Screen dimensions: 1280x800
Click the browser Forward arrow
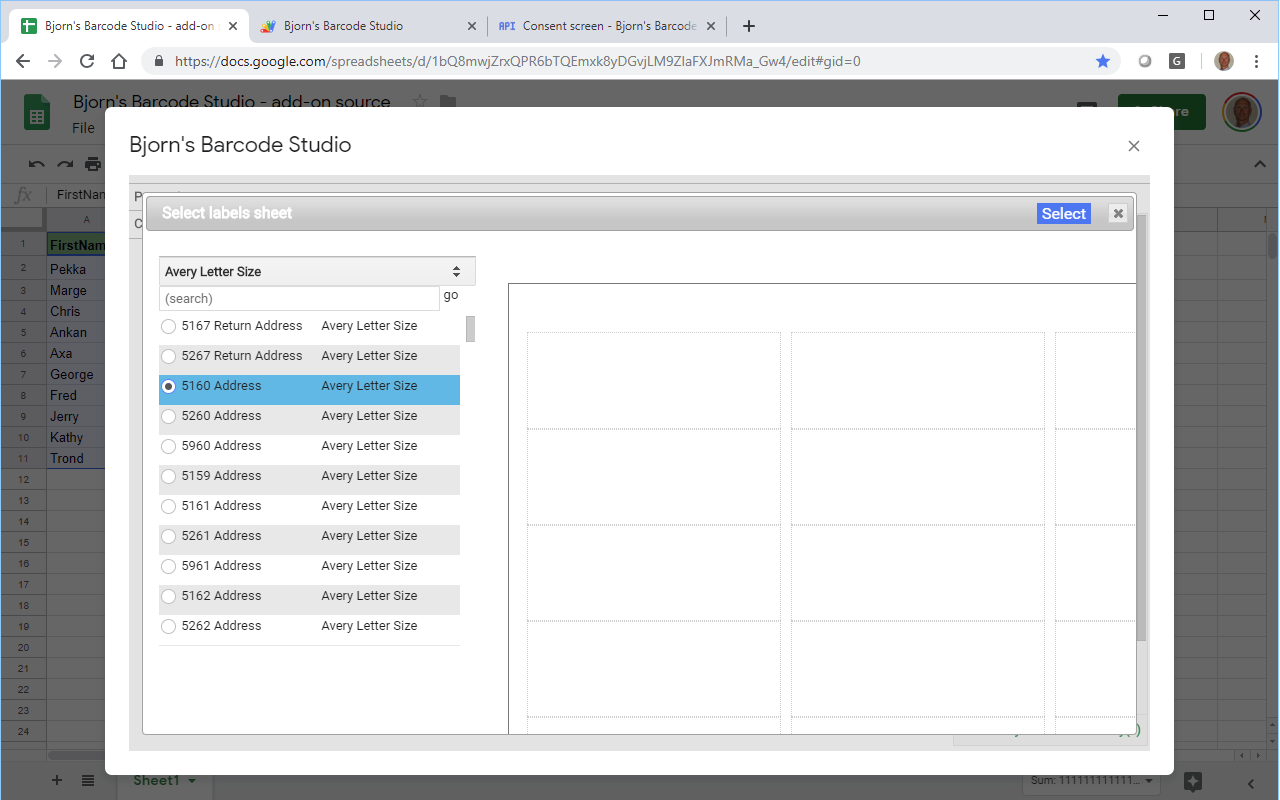pos(55,61)
